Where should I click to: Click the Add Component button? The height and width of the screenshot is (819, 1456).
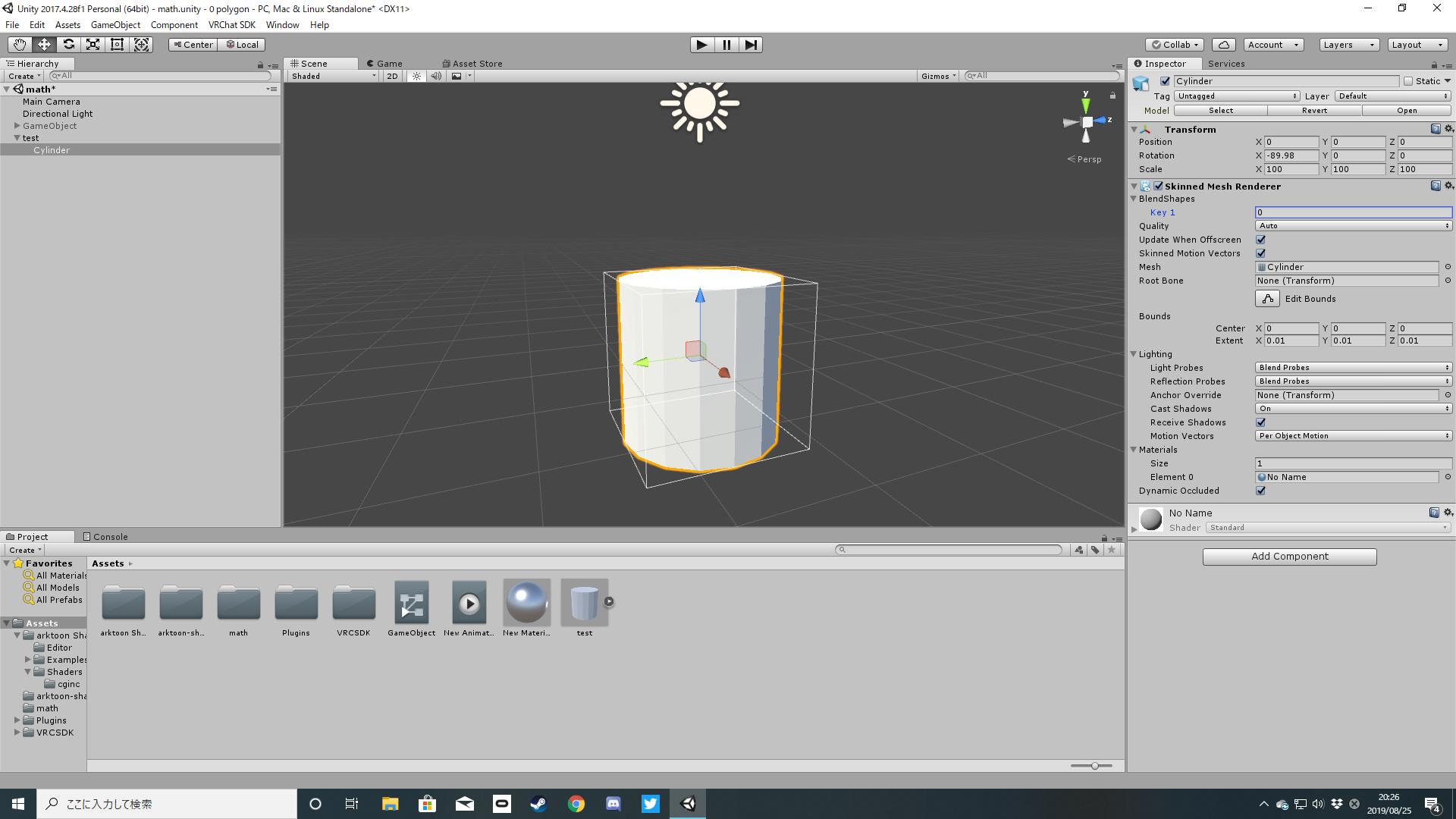tap(1289, 557)
